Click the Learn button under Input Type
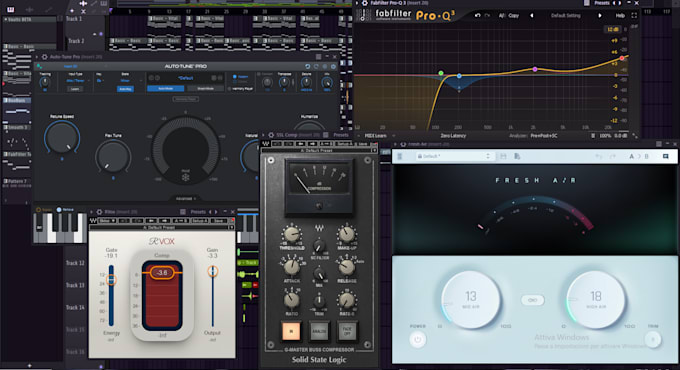The image size is (680, 370). pyautogui.click(x=75, y=89)
